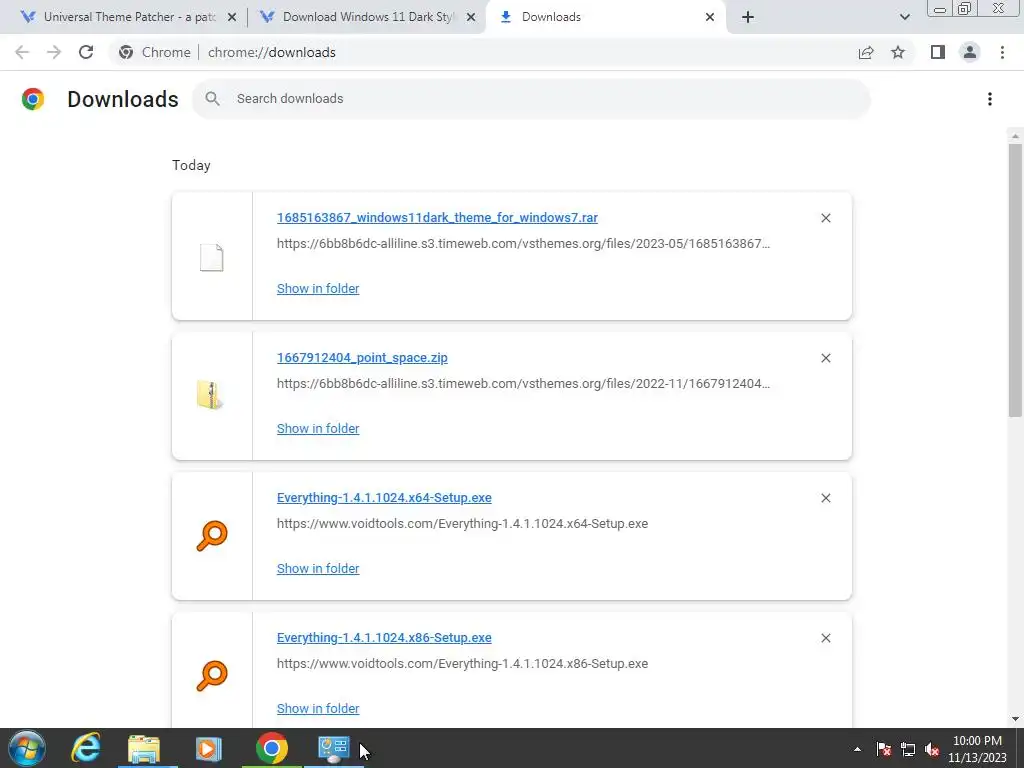
Task: Bookmark this tab with star icon
Action: (898, 52)
